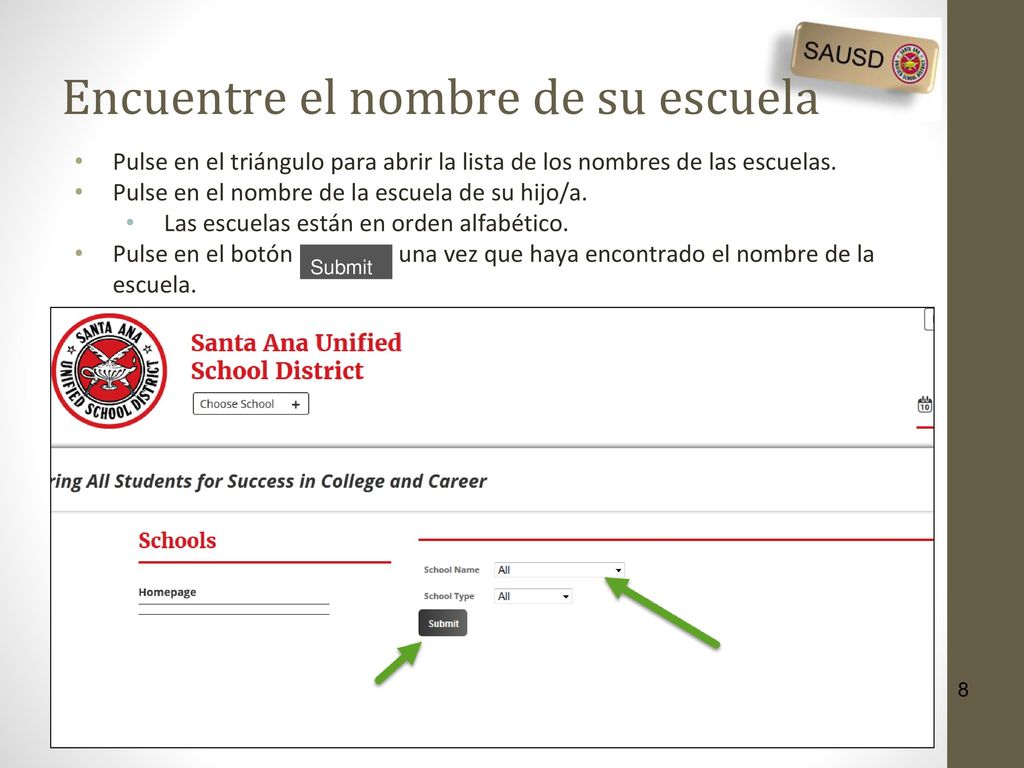
Task: Click the School Name label
Action: (x=451, y=569)
